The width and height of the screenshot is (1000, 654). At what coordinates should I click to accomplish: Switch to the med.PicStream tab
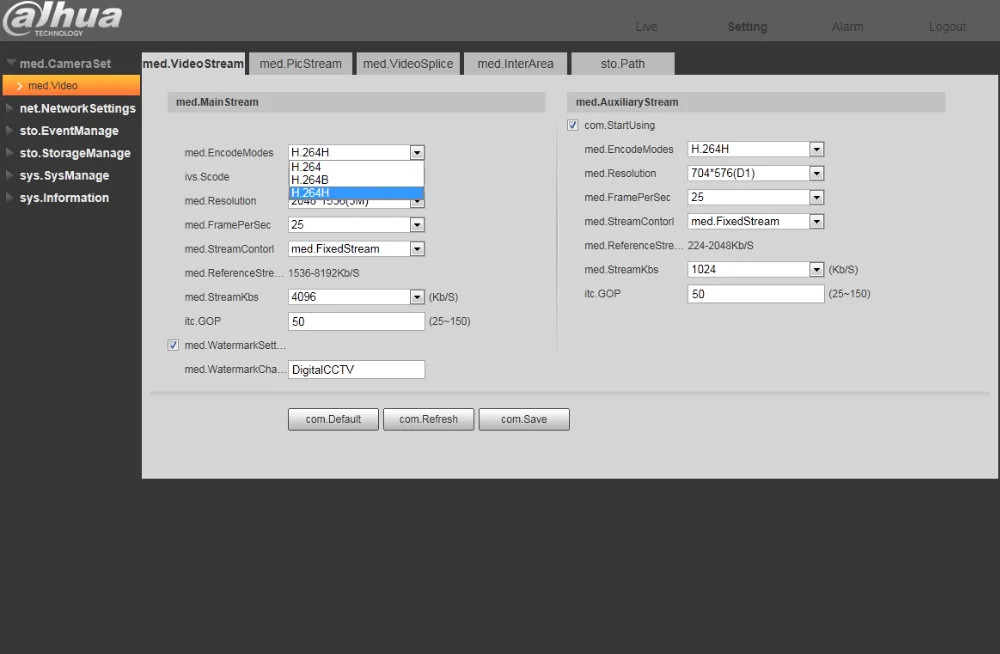point(300,63)
